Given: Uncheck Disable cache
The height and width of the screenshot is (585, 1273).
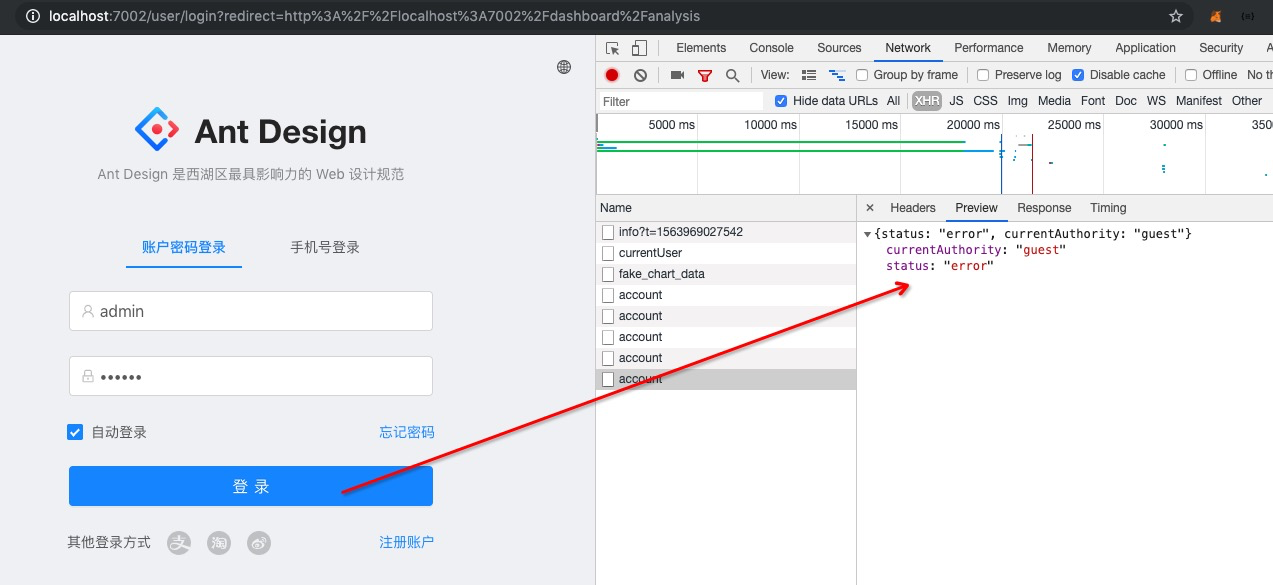Looking at the screenshot, I should tap(1078, 75).
